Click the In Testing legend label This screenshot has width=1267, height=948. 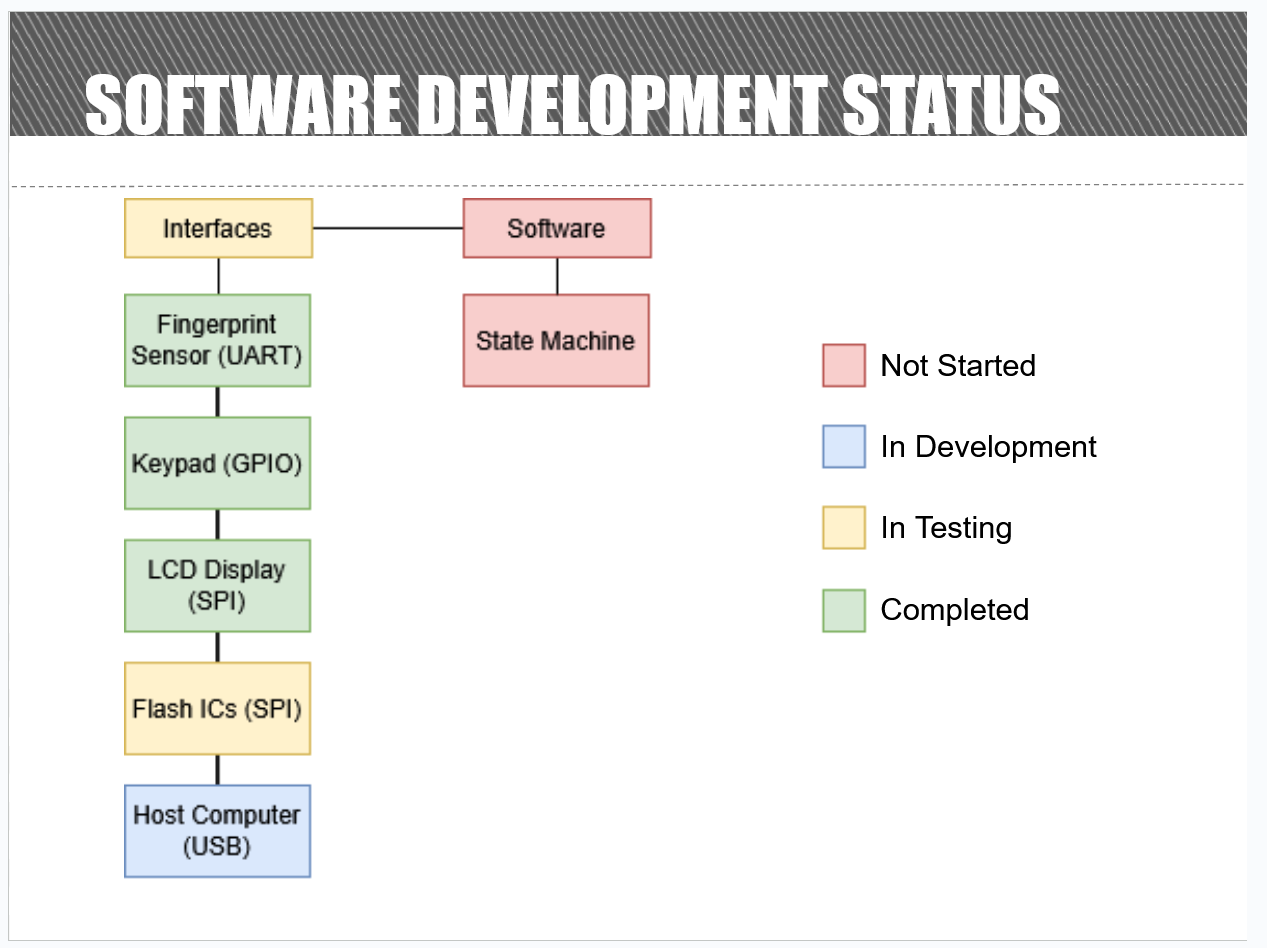(x=945, y=528)
